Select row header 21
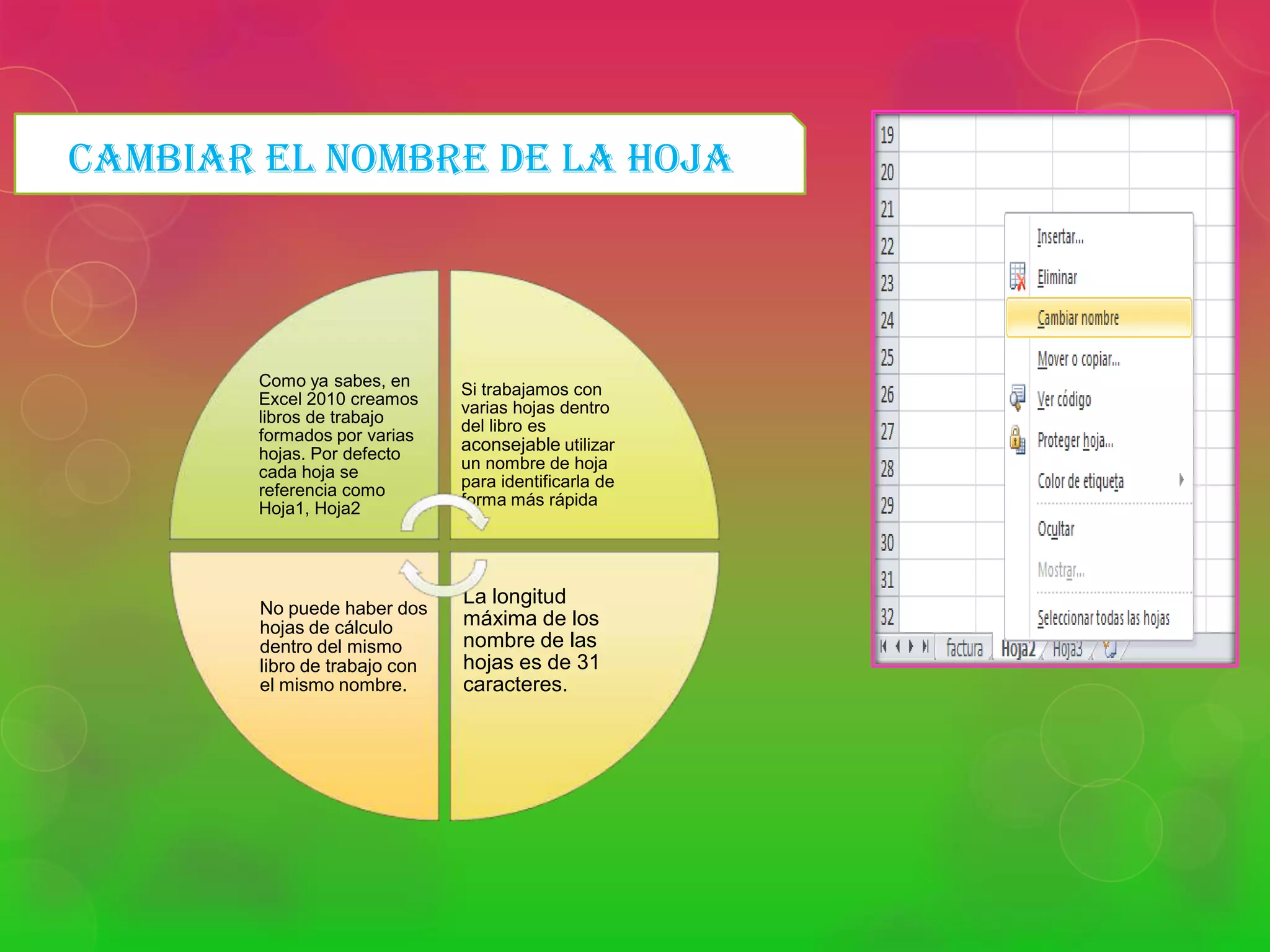 coord(887,209)
